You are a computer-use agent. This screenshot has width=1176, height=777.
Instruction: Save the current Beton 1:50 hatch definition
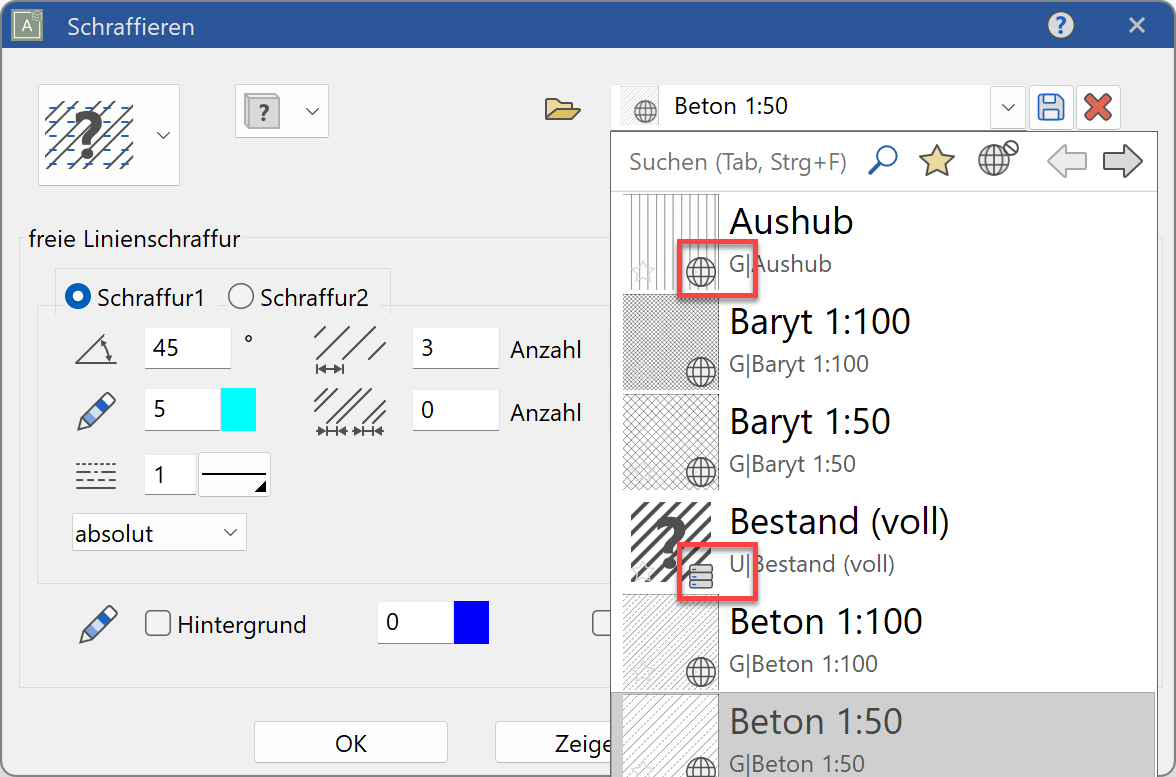click(1051, 107)
